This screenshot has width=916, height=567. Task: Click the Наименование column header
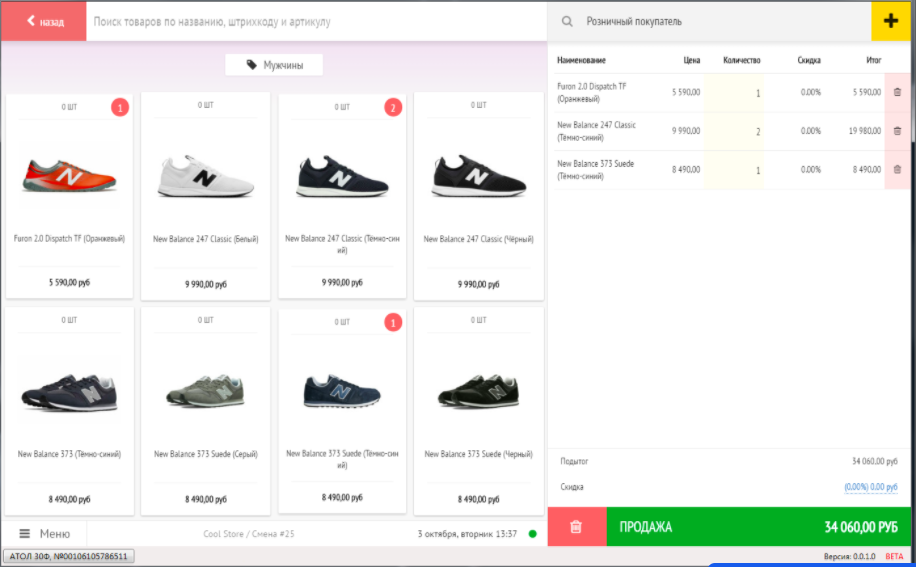coord(581,60)
